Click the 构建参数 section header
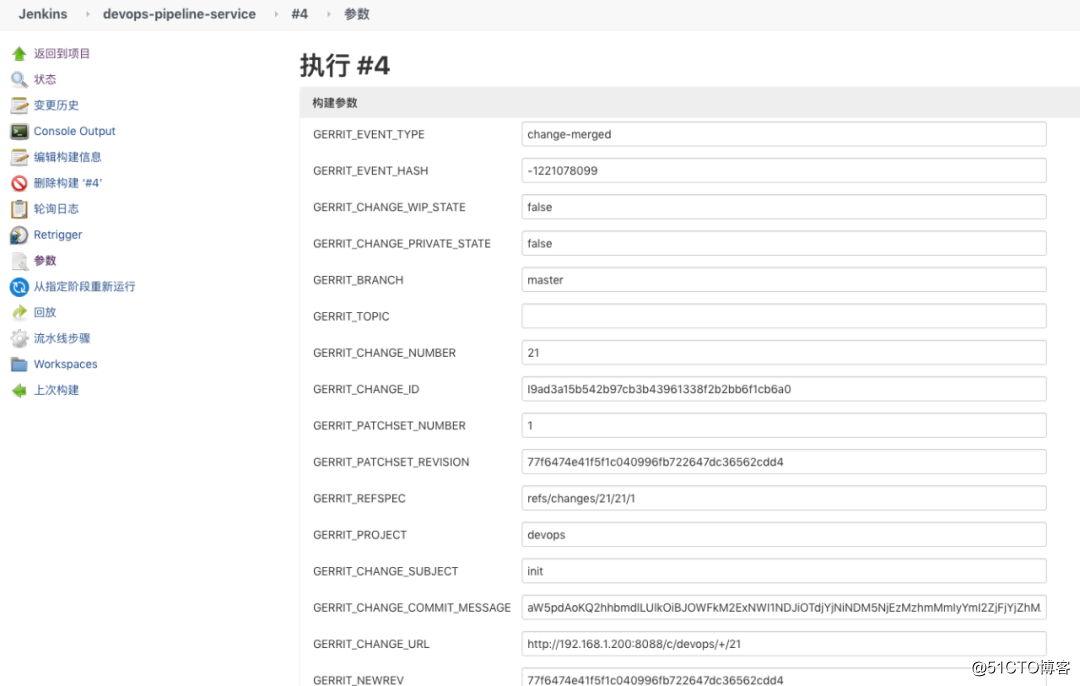The width and height of the screenshot is (1080, 686). click(689, 103)
